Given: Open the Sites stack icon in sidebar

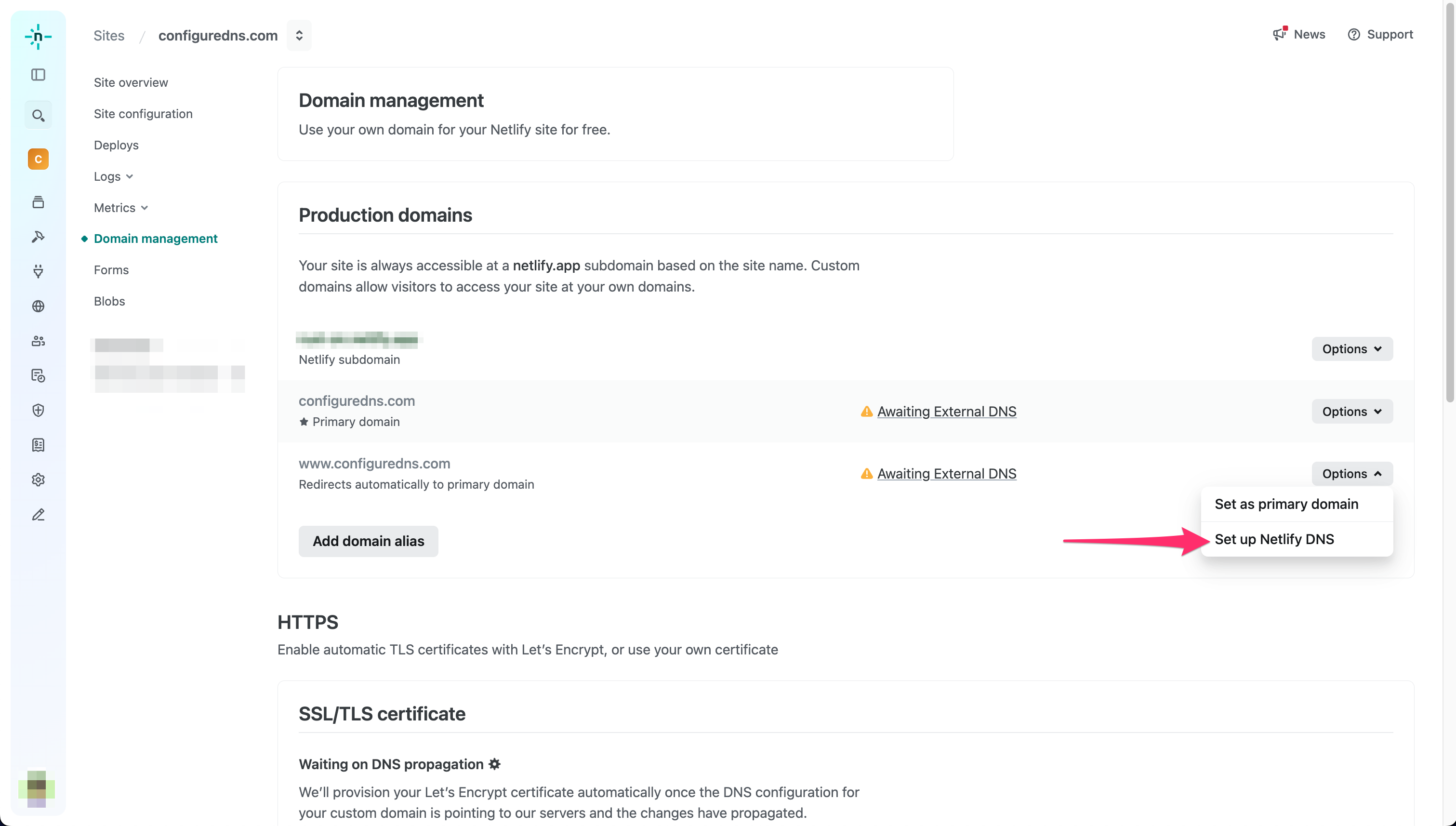Looking at the screenshot, I should 38,202.
